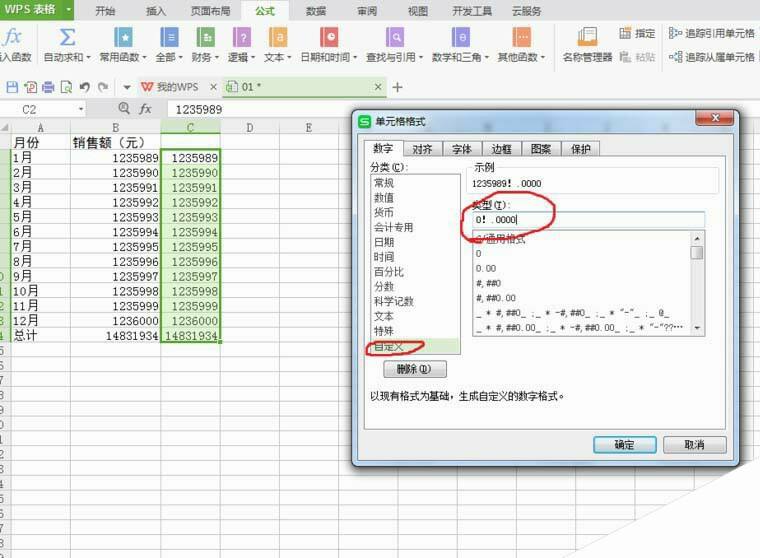Image resolution: width=760 pixels, height=558 pixels.
Task: Expand the 查找与引用 dropdown arrow
Action: pos(421,57)
